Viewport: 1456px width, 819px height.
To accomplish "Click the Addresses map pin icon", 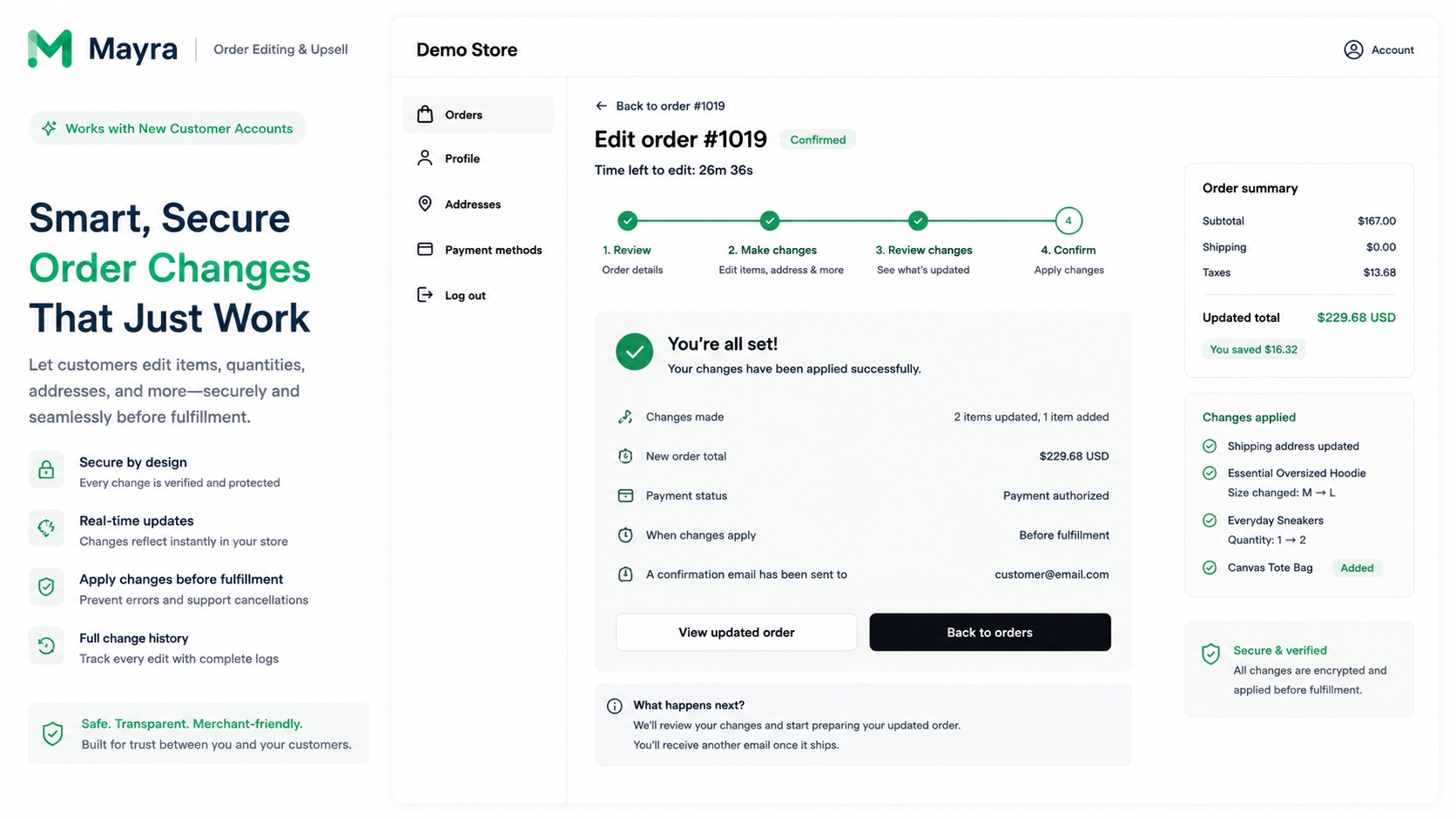I will click(x=425, y=204).
